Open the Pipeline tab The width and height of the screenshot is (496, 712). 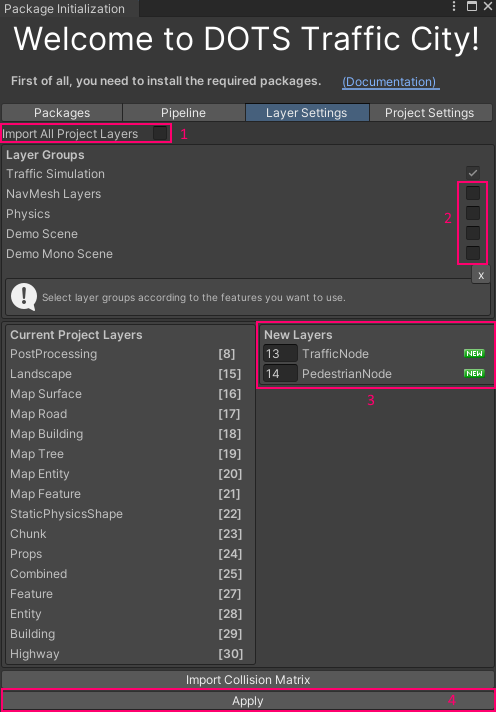pyautogui.click(x=184, y=113)
